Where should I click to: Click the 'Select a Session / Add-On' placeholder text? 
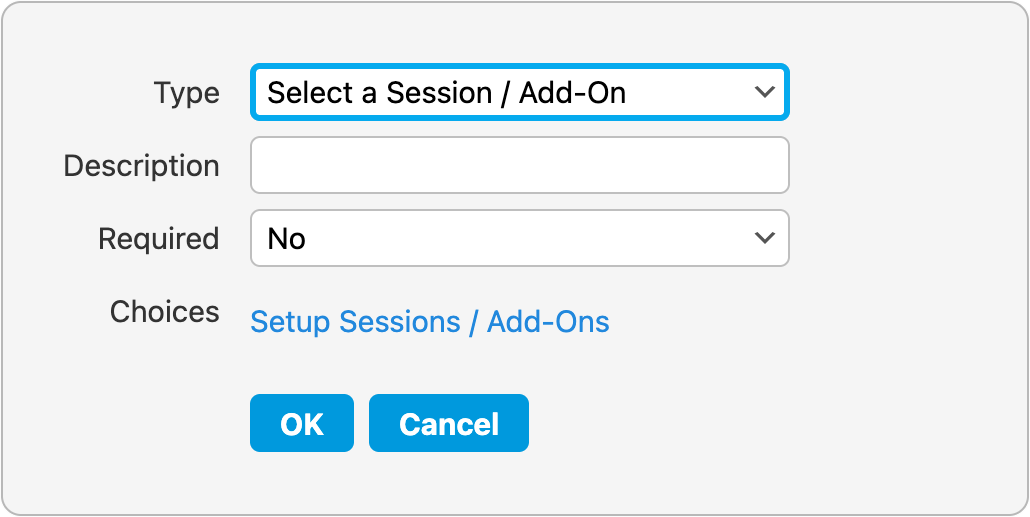pos(446,93)
